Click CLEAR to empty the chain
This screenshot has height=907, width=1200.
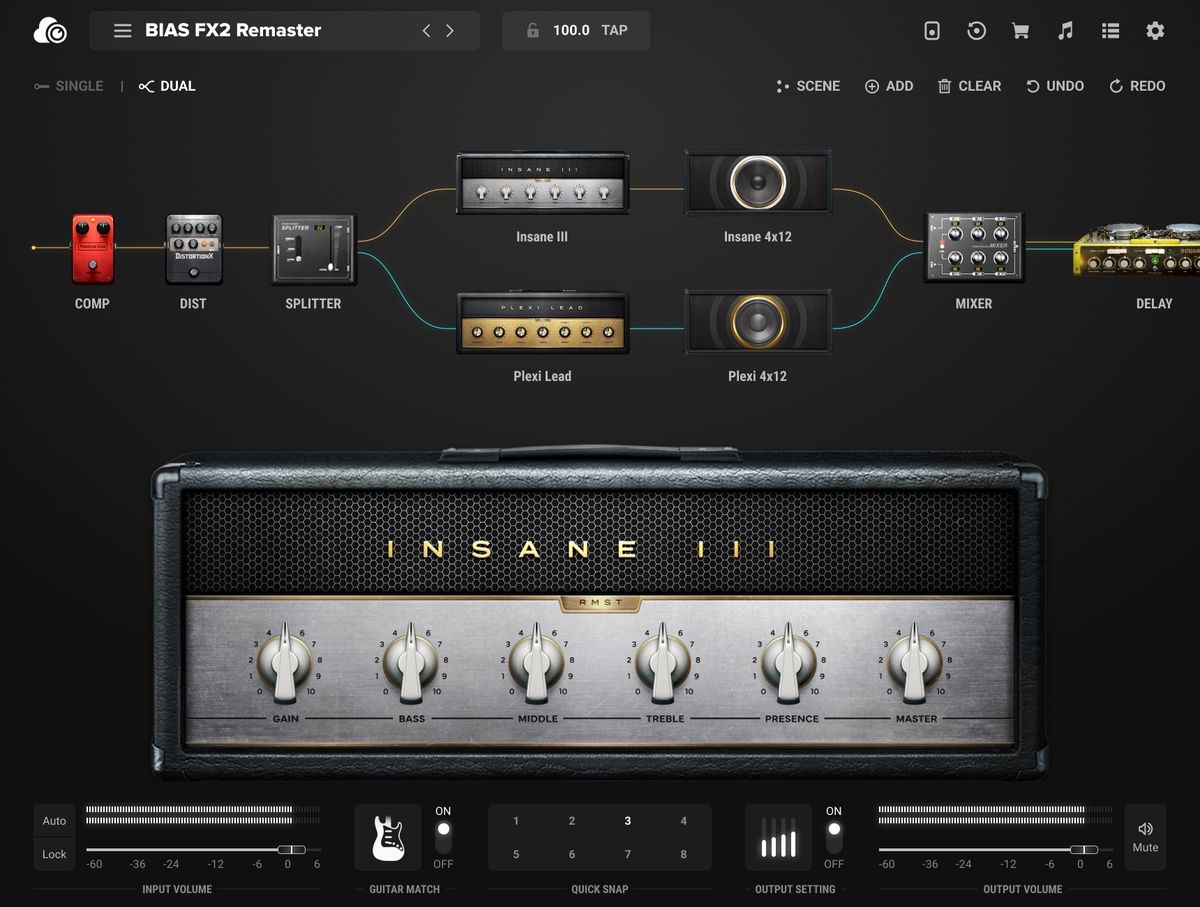969,86
